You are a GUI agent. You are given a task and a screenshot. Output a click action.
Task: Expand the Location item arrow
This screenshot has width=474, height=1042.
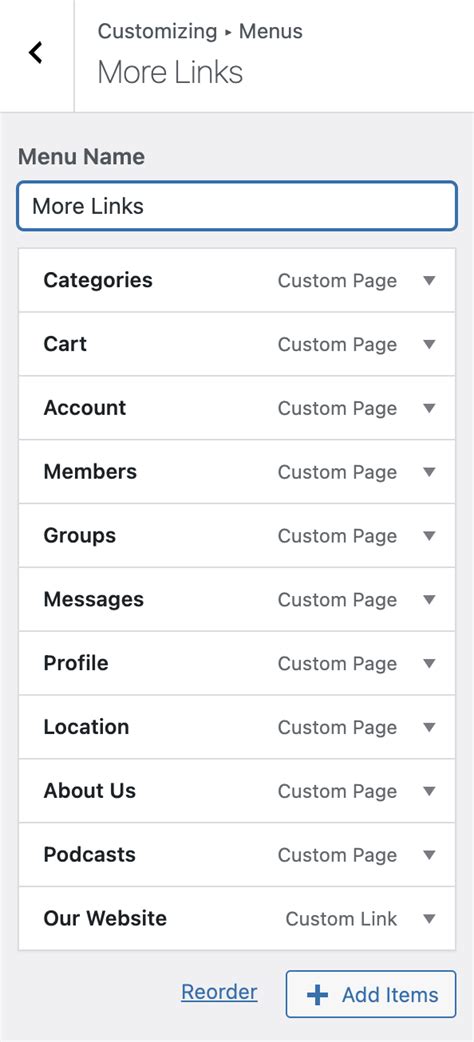(x=429, y=727)
